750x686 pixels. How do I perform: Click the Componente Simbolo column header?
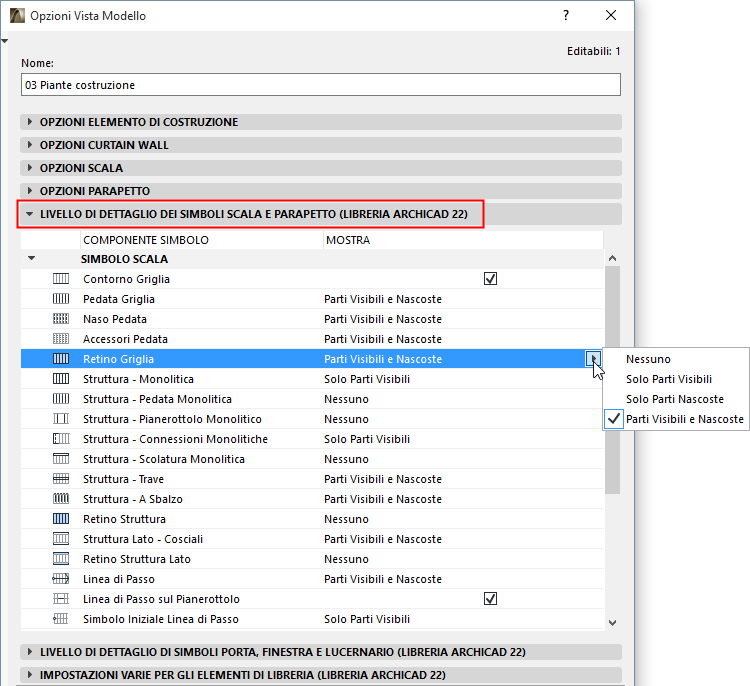pos(201,240)
